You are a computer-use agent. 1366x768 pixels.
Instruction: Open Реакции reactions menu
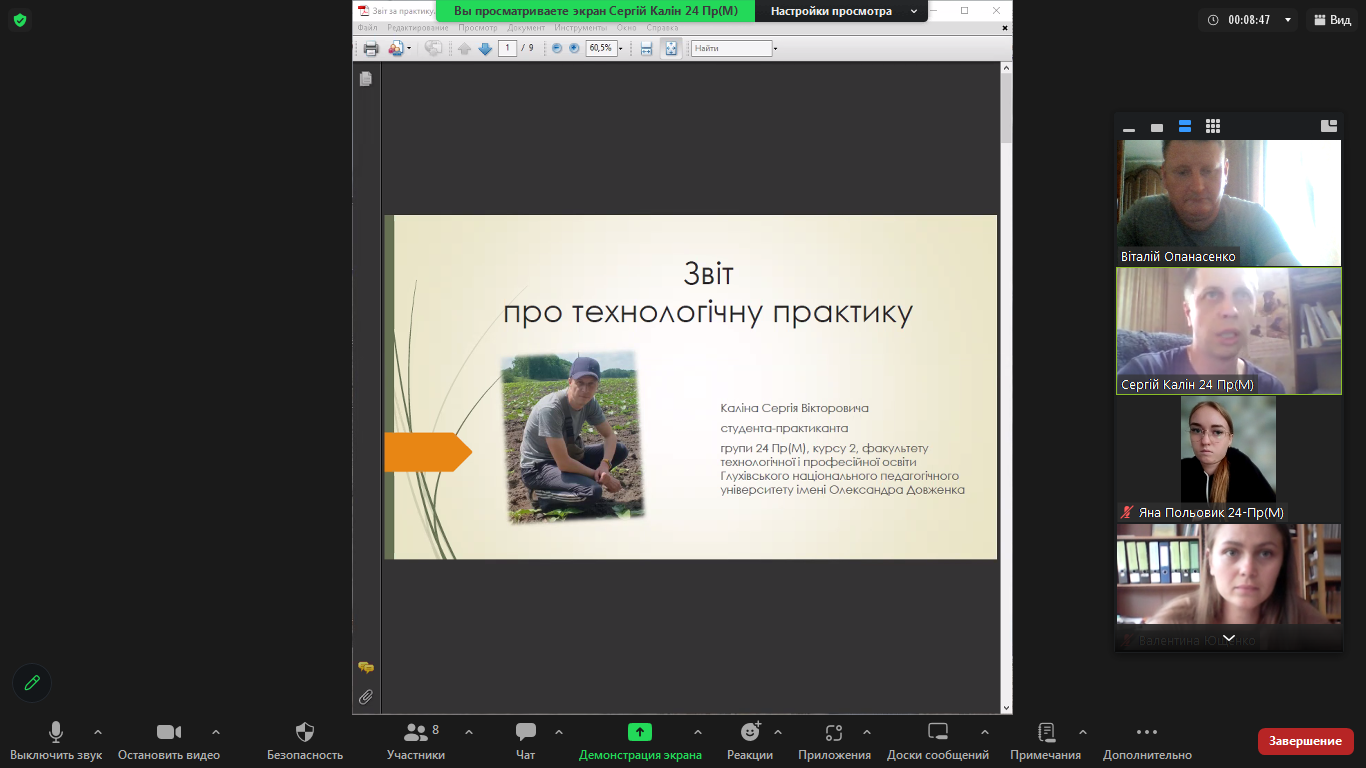[749, 741]
